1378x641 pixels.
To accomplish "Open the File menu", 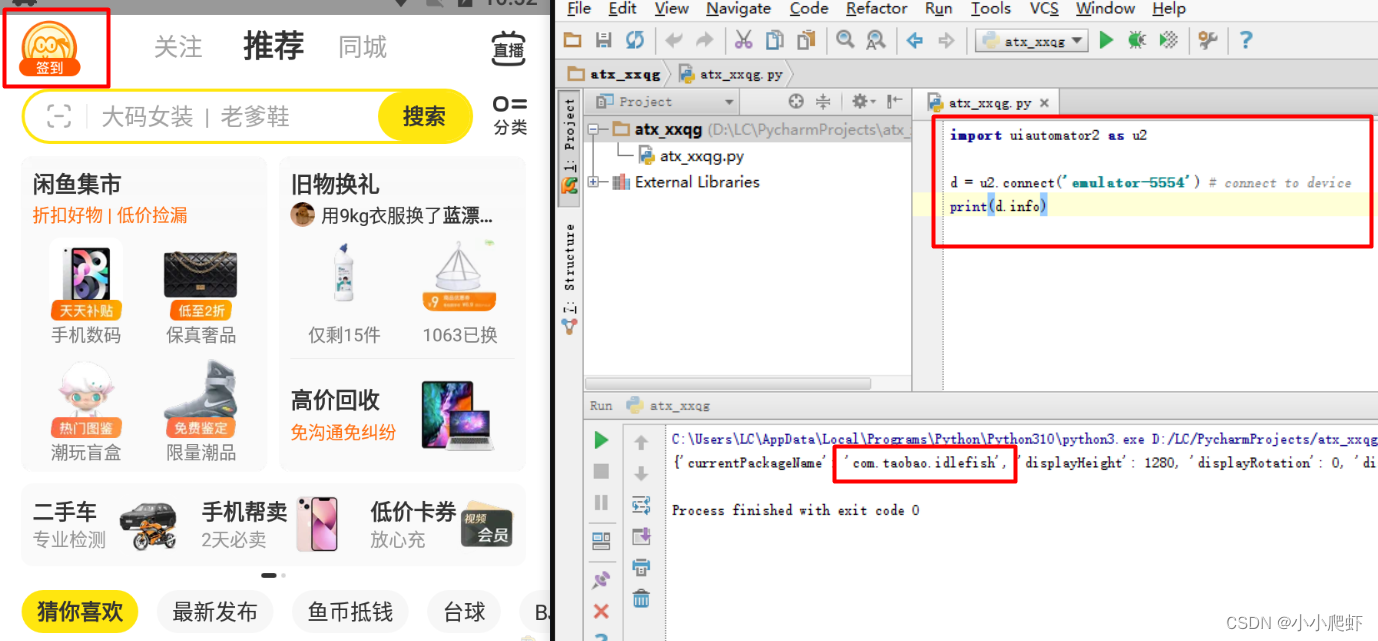I will pos(579,9).
